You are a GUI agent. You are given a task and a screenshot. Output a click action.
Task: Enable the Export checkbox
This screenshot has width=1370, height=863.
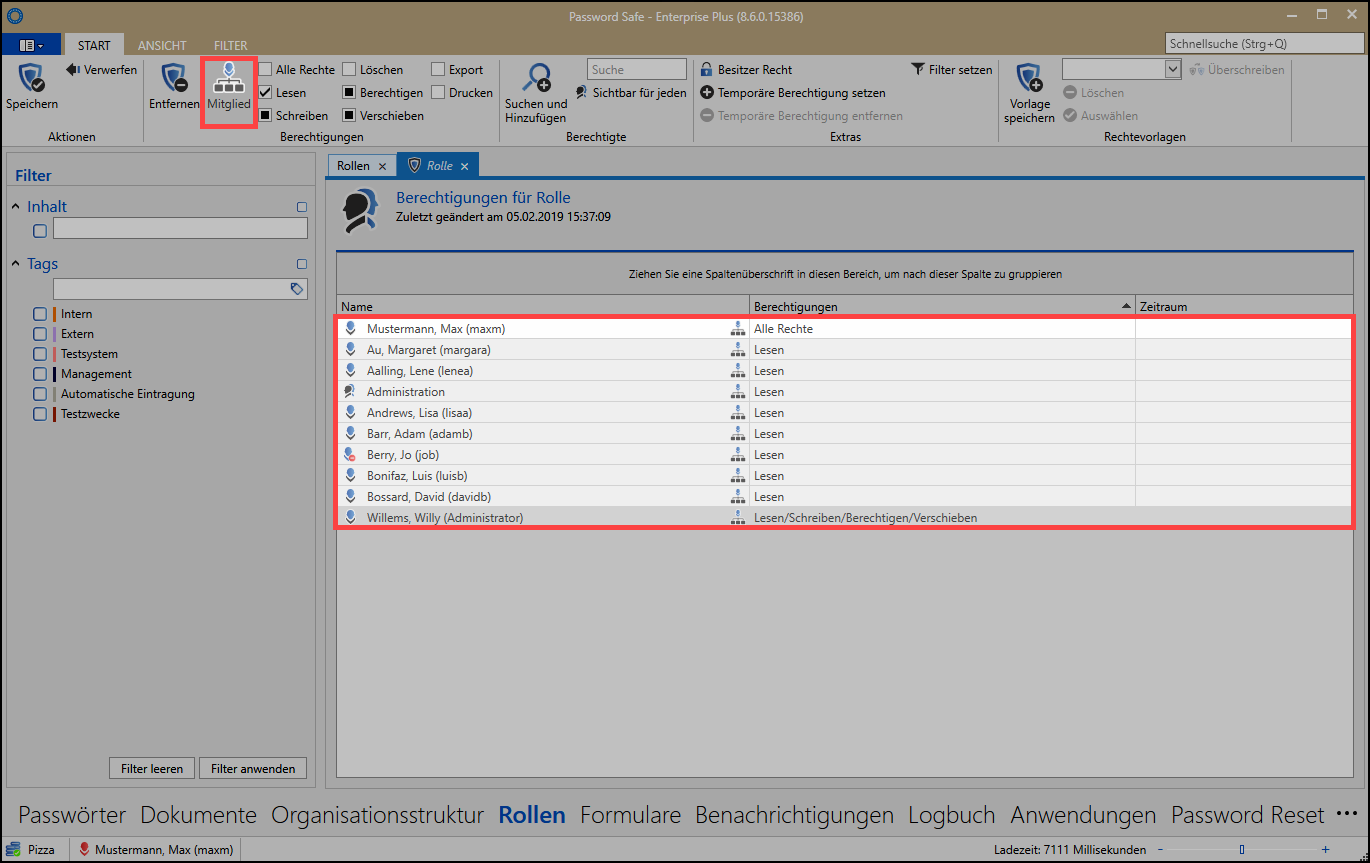pos(438,70)
